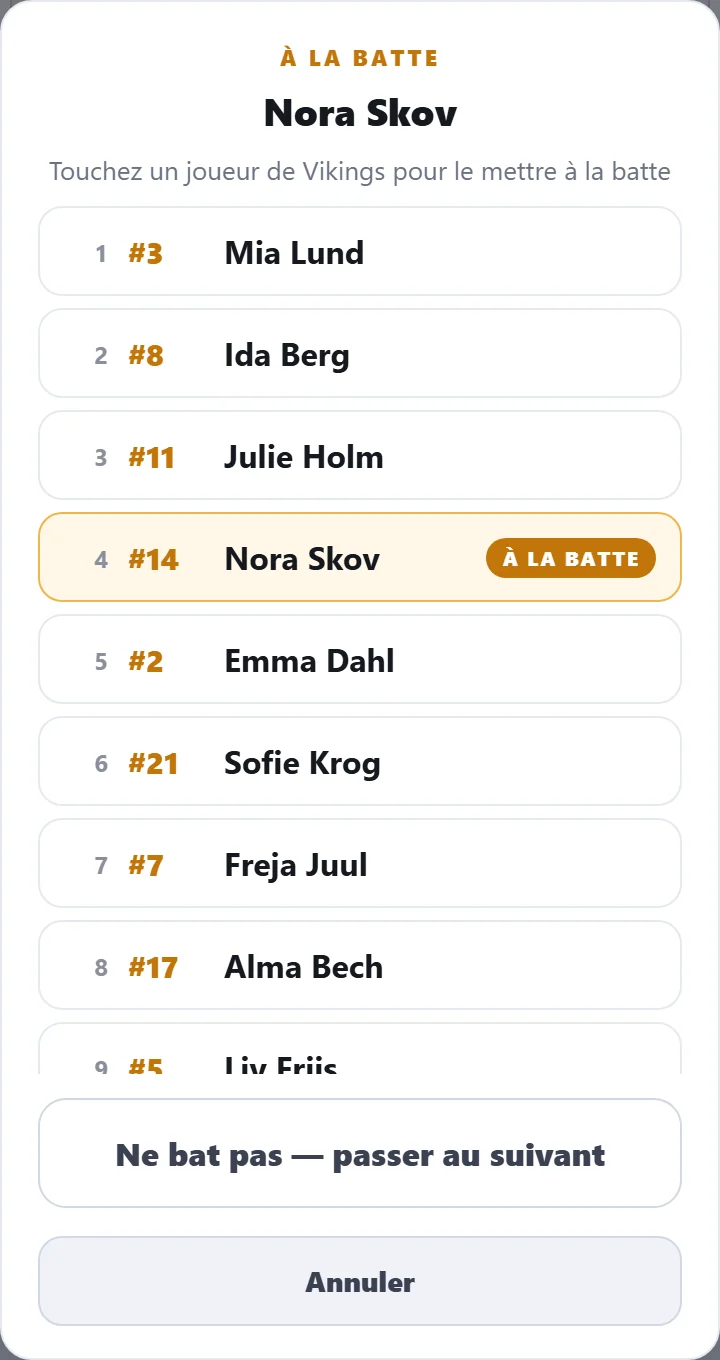Click the Nora Skov heading title

pyautogui.click(x=360, y=113)
